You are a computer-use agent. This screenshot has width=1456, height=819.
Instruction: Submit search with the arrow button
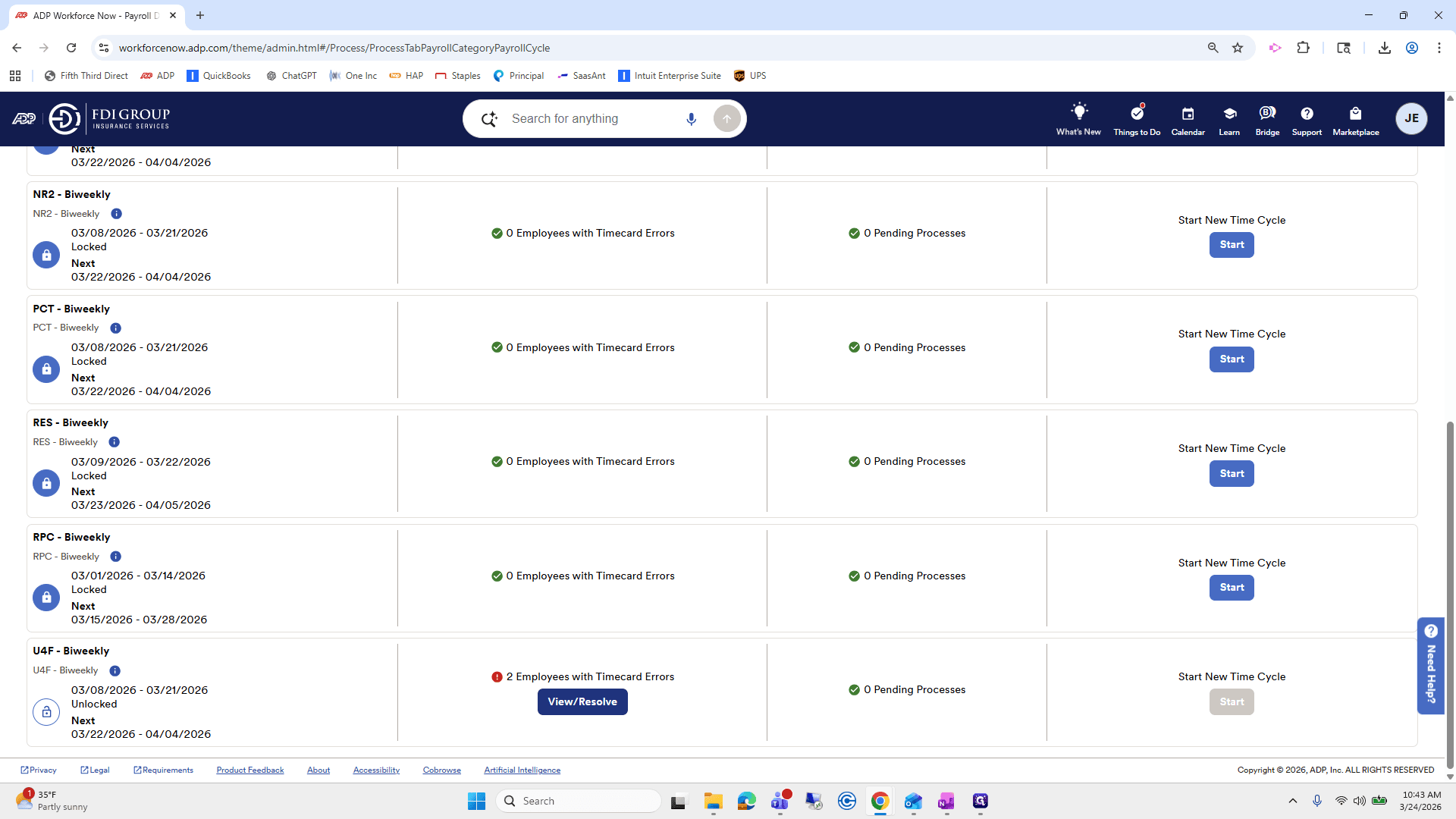pyautogui.click(x=726, y=119)
